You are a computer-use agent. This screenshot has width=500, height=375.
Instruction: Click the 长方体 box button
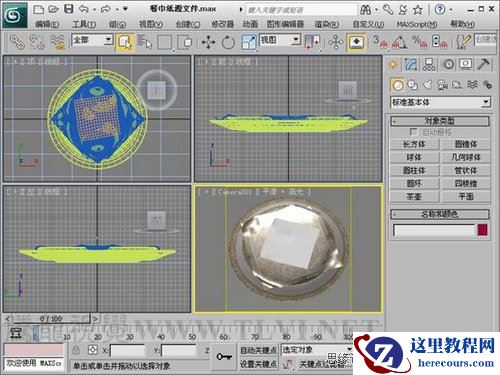click(x=414, y=144)
